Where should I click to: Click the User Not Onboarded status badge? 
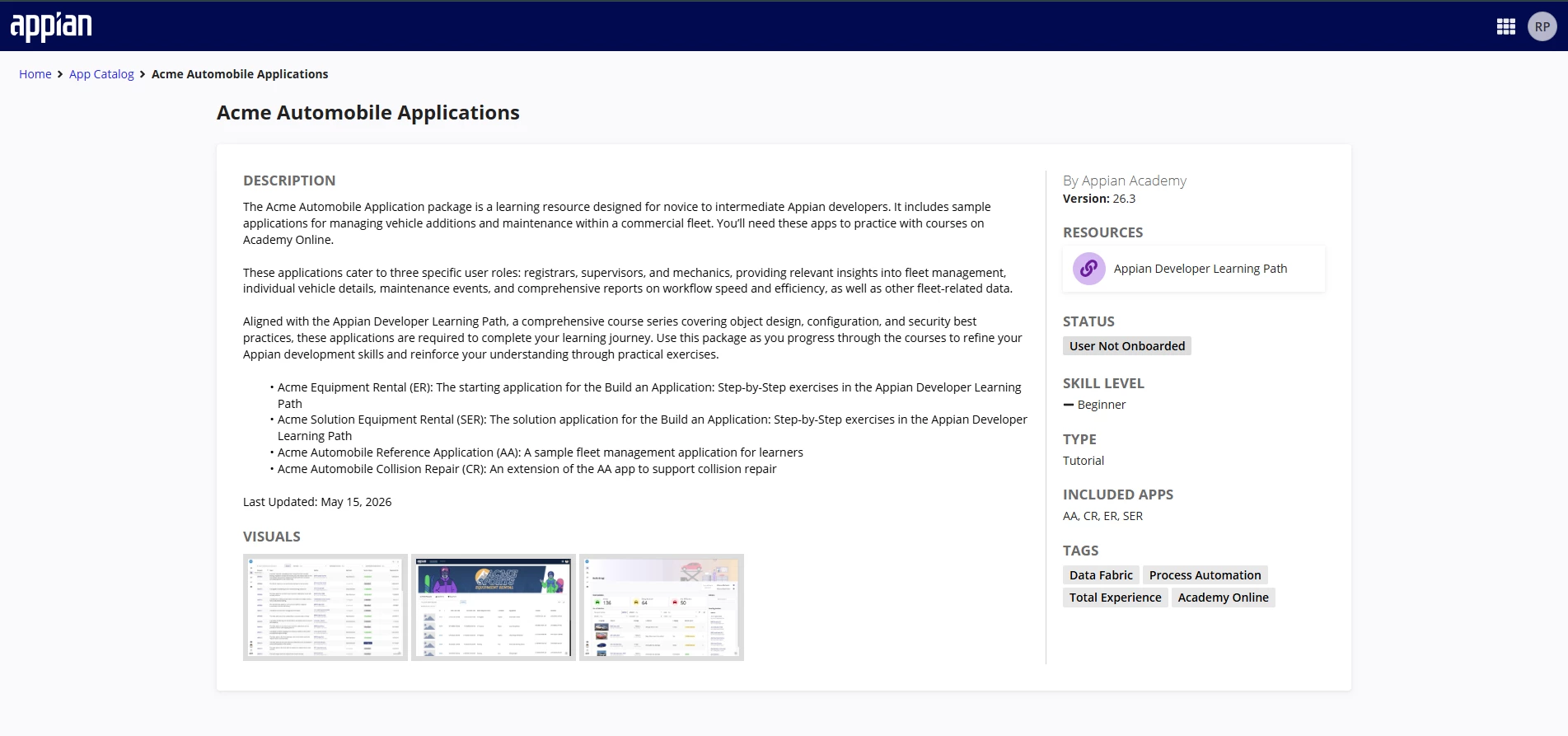coord(1127,346)
